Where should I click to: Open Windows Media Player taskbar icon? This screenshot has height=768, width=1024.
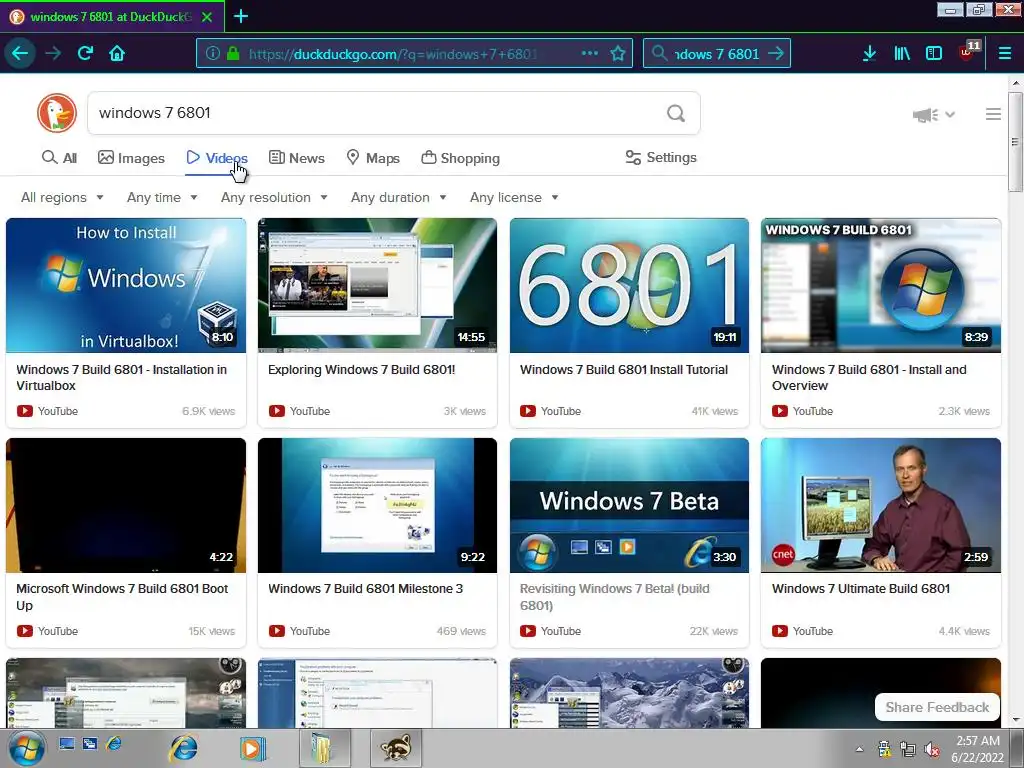tap(252, 748)
